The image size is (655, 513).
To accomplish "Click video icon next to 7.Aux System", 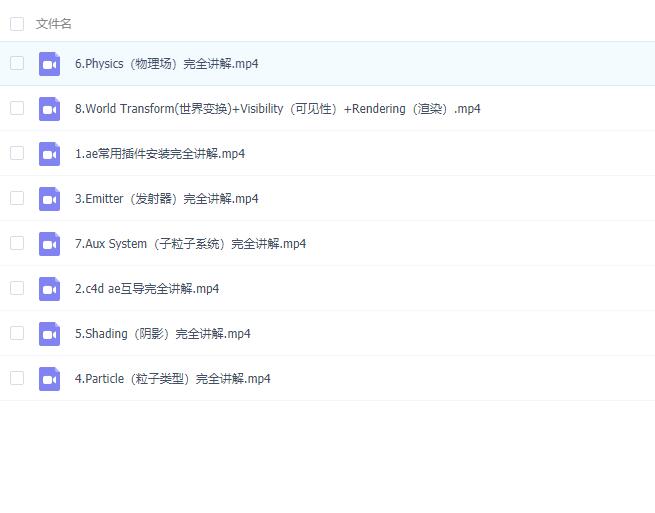I will 49,244.
